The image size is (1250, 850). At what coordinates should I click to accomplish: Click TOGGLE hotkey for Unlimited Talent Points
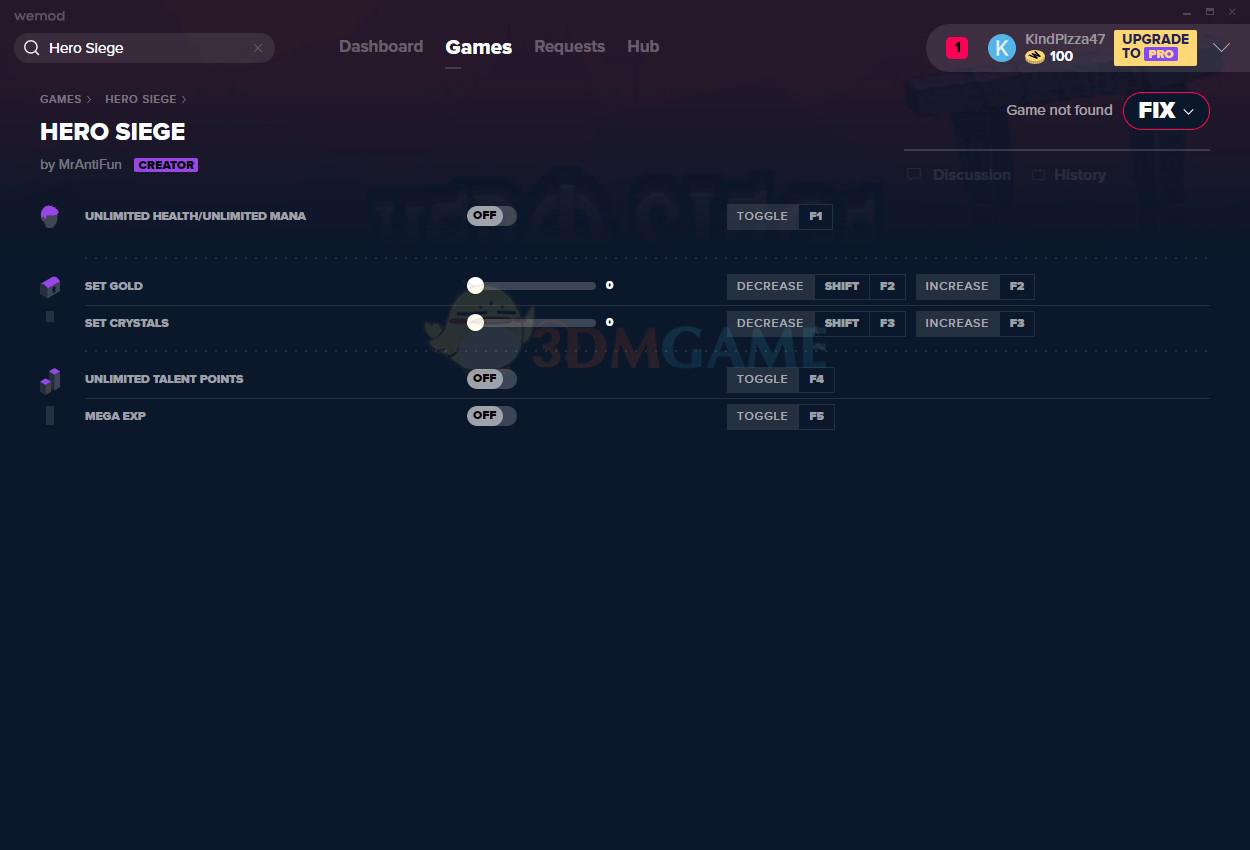[x=763, y=379]
